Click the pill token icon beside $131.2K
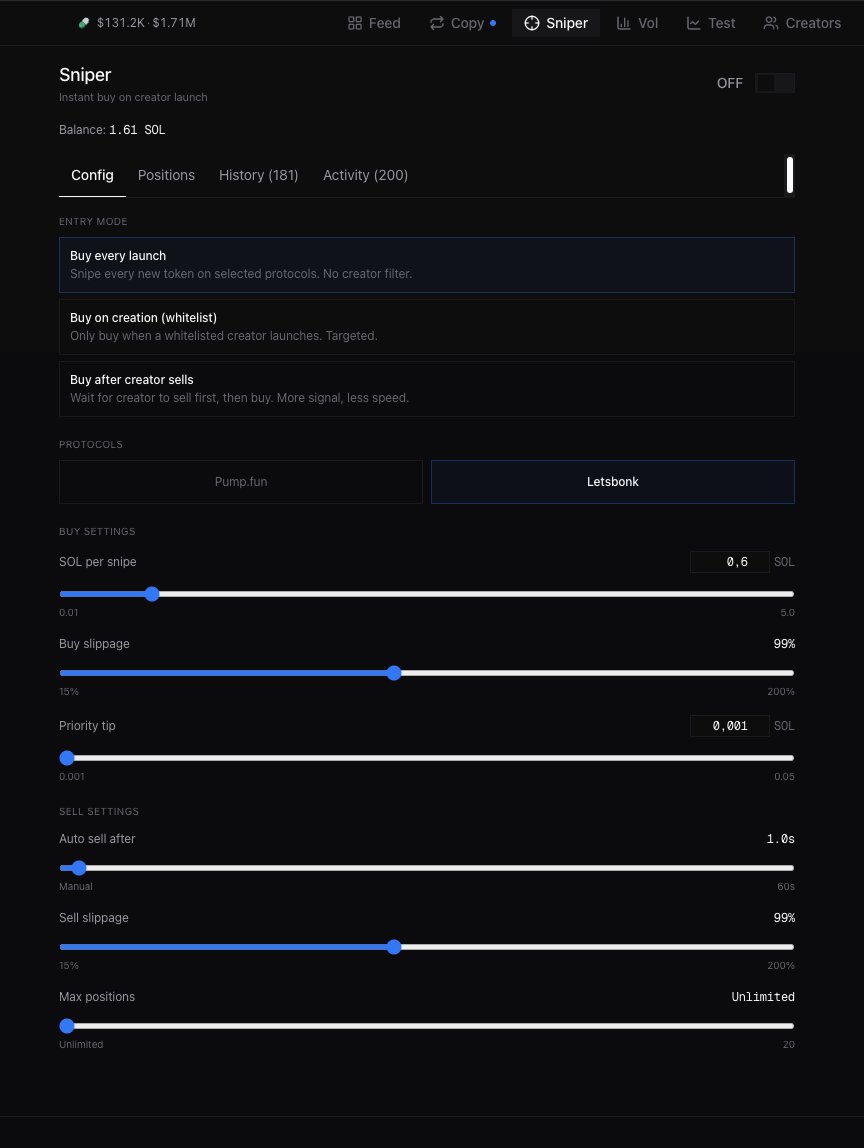864x1148 pixels. 83,23
